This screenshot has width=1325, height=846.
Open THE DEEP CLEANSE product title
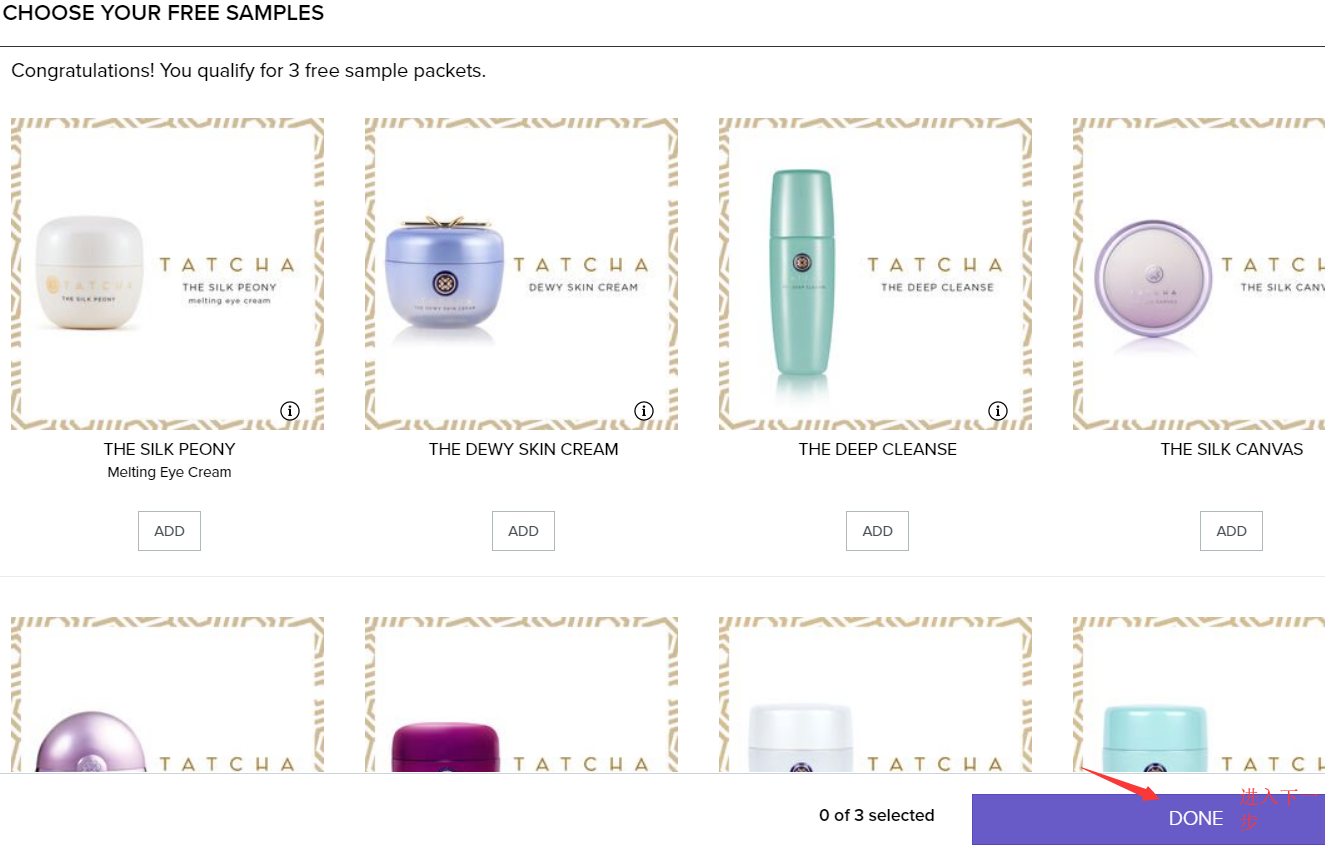click(877, 449)
